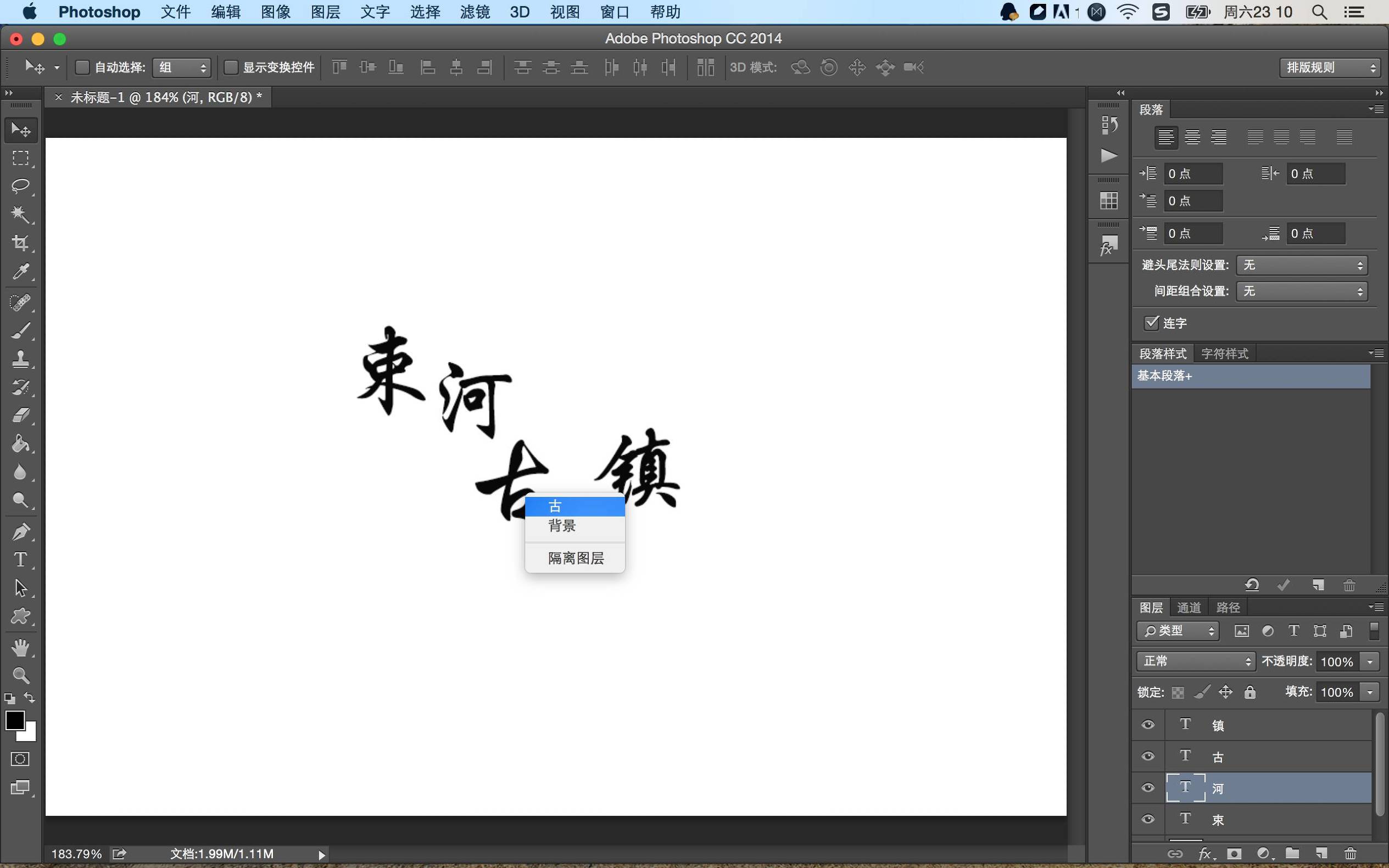Viewport: 1389px width, 868px height.
Task: Open the 避头尾法则设置 dropdown
Action: [x=1300, y=265]
